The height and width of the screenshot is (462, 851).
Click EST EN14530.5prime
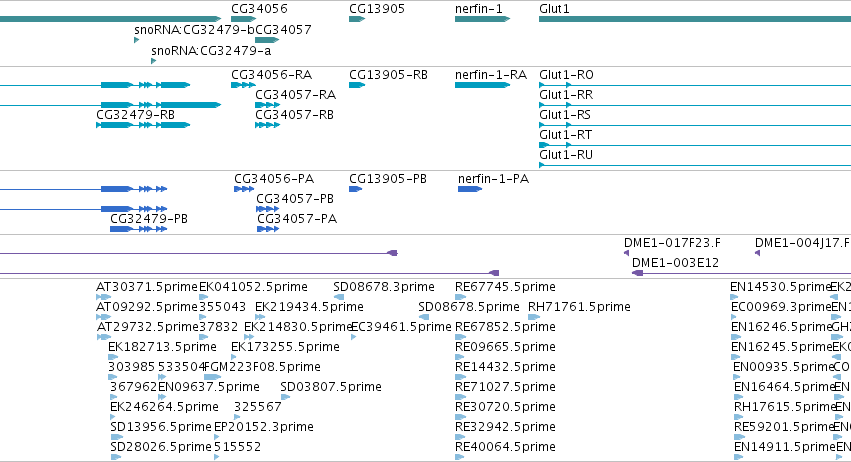[781, 287]
